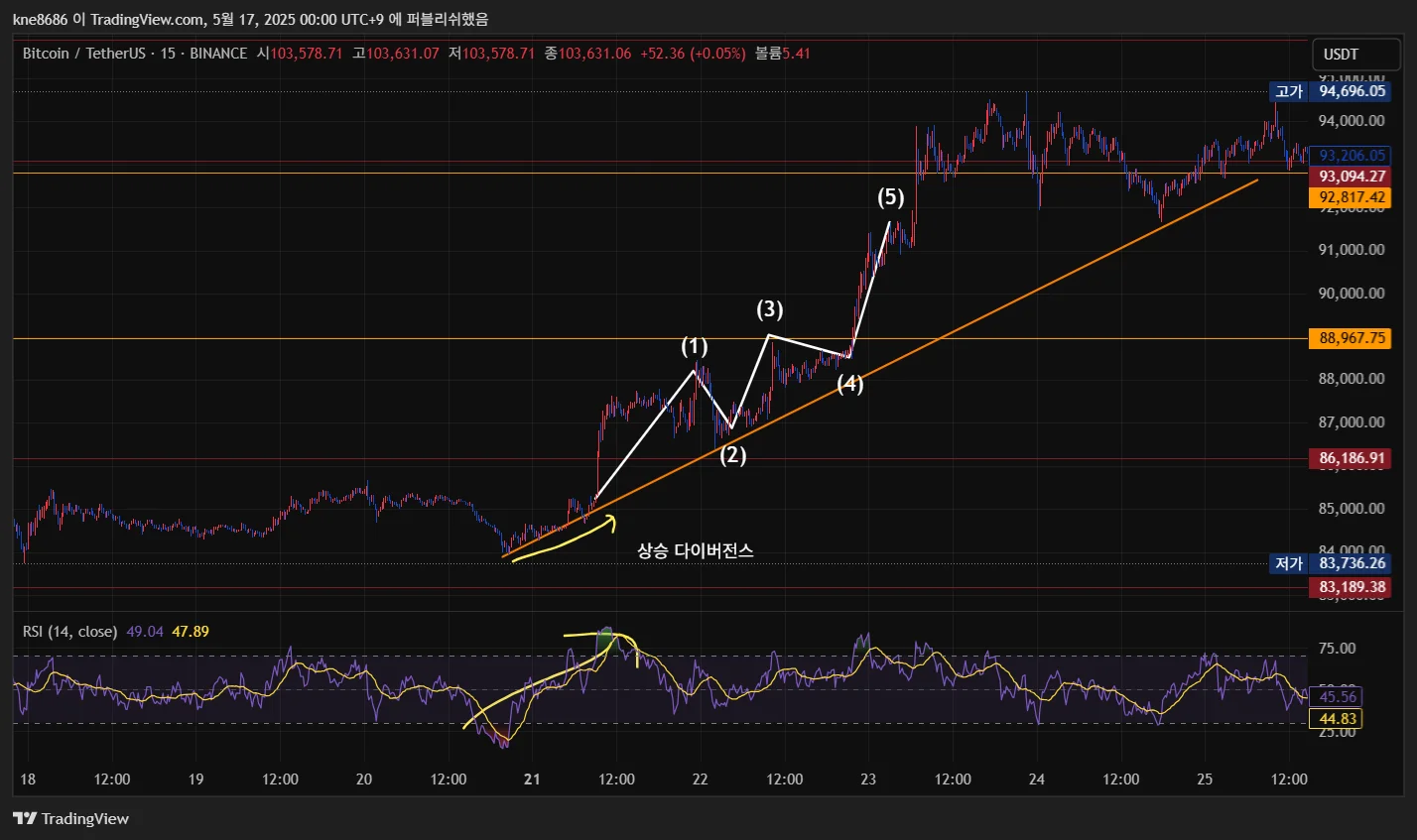Click the orange 92,817.42 price label
This screenshot has height=840, width=1417.
pos(1351,197)
